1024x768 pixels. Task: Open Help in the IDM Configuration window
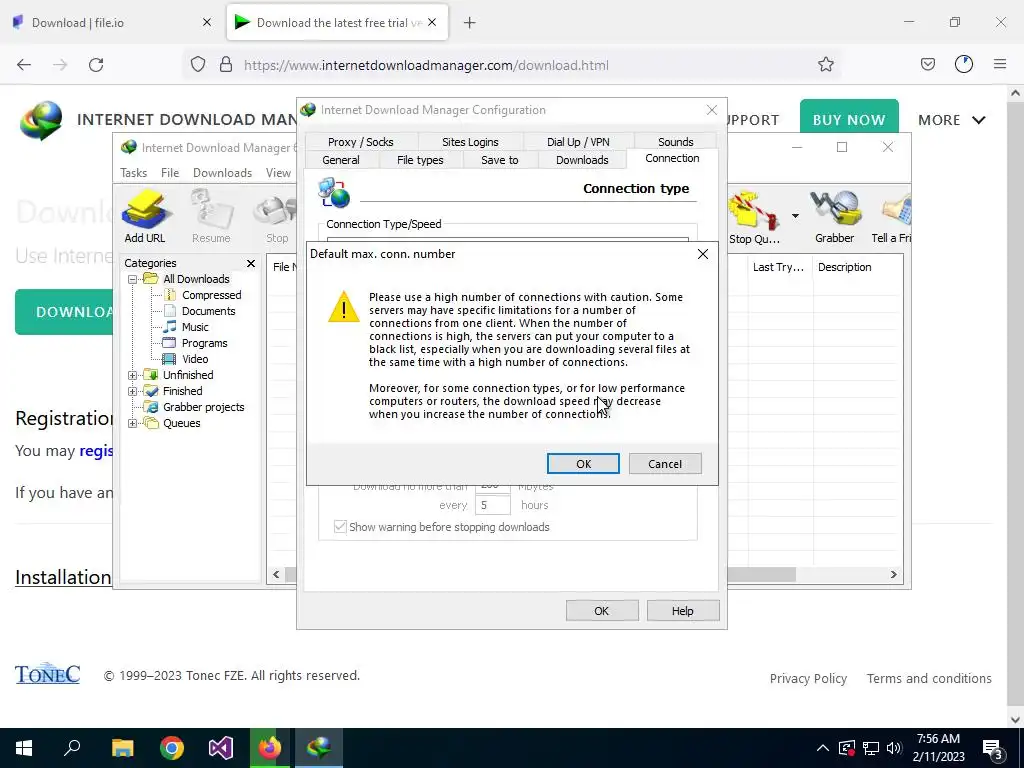[682, 611]
